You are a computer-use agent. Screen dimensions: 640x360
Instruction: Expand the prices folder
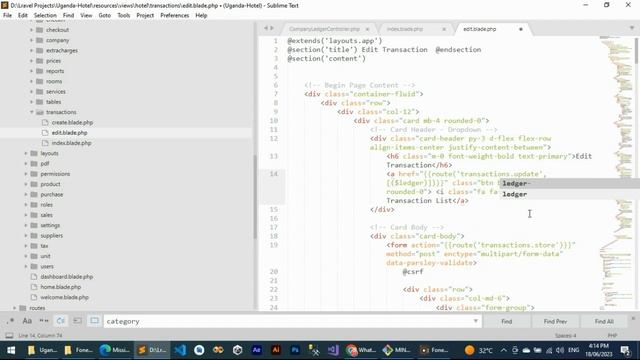pos(31,60)
